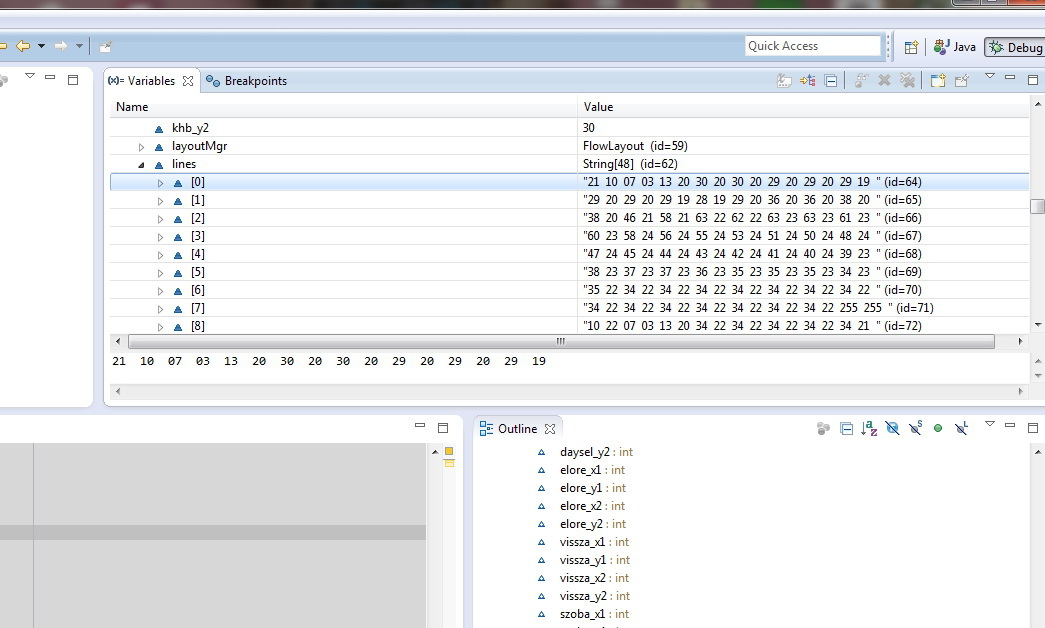Viewport: 1045px width, 628px height.
Task: Click the disabled Remove All variables icon
Action: tap(908, 81)
